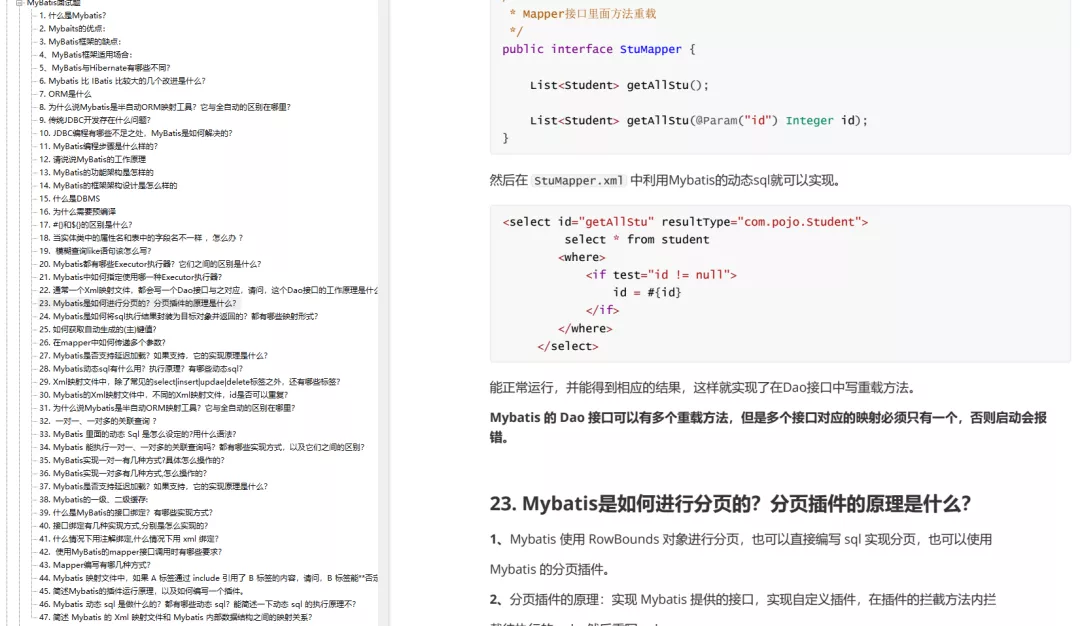Open item 33. MyBatis 里面的动态 Sql
The image size is (1080, 626).
138,434
